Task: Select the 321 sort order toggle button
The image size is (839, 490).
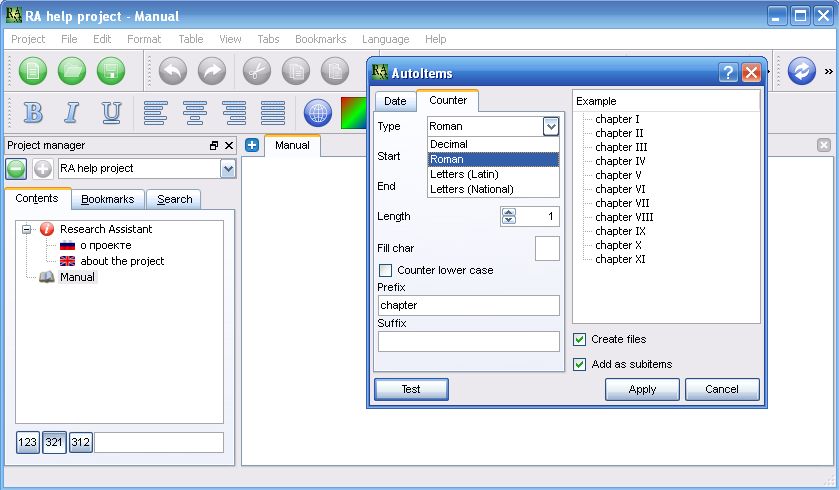Action: click(54, 442)
